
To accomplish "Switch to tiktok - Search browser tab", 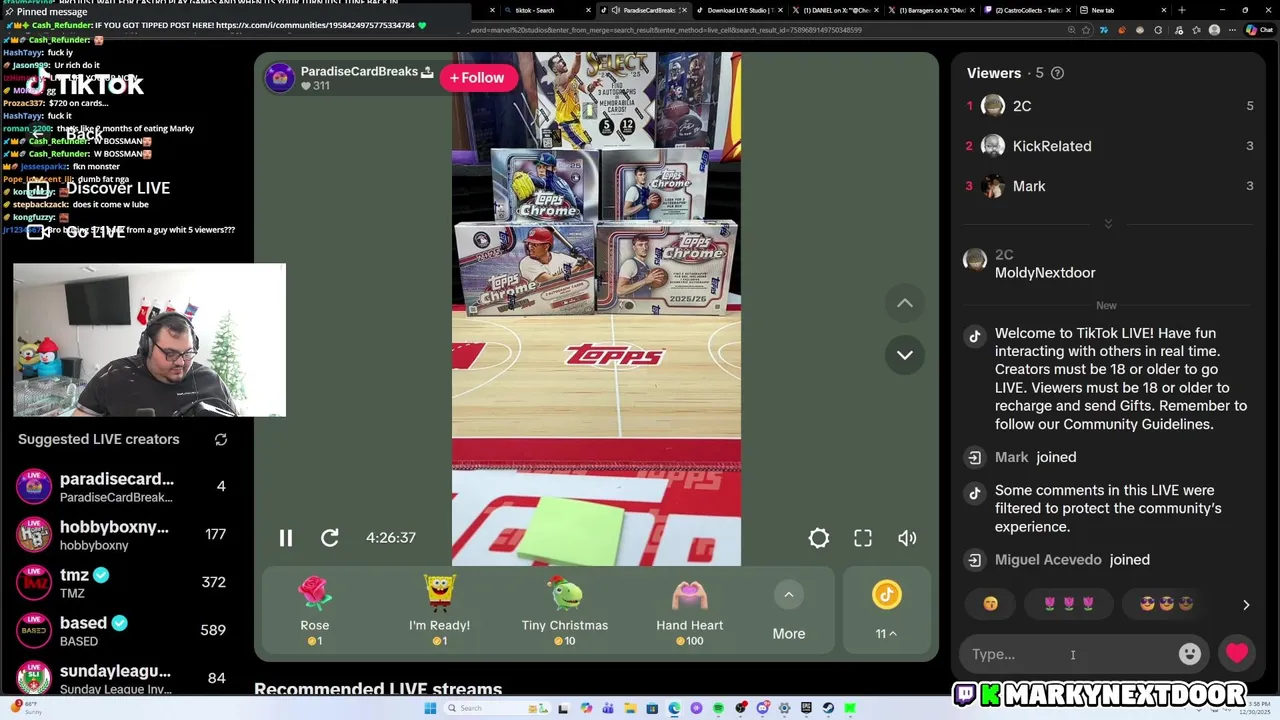I will [545, 10].
